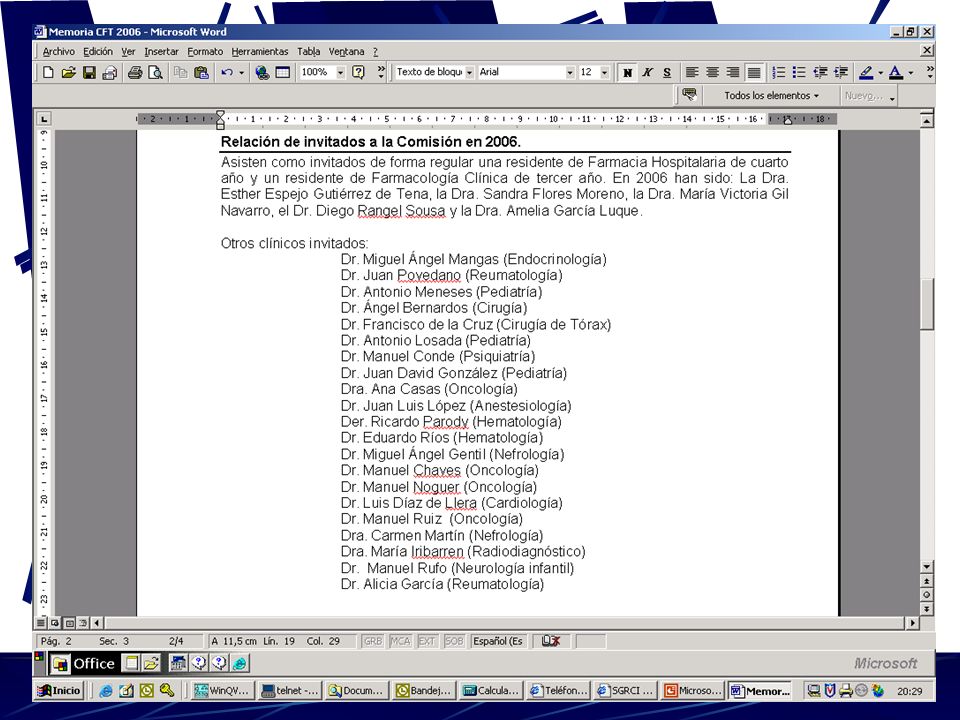The width and height of the screenshot is (960, 720).
Task: Switch to the Calcula... taskbar window
Action: click(491, 691)
